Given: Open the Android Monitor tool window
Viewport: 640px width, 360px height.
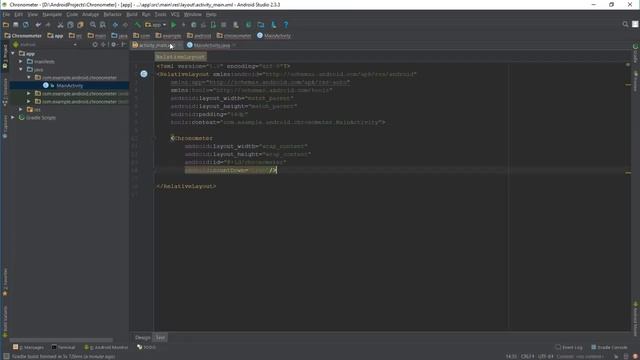Looking at the screenshot, I should pos(106,347).
